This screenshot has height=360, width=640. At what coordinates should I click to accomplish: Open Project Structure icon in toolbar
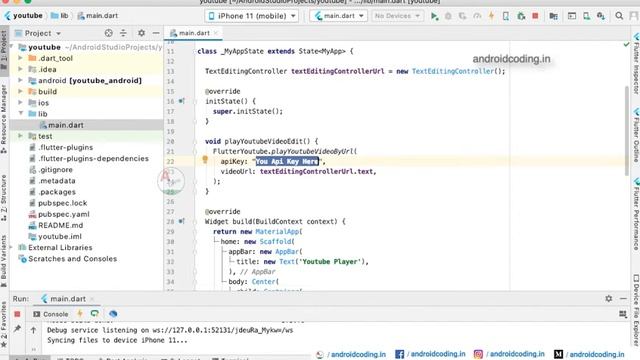click(x=553, y=16)
